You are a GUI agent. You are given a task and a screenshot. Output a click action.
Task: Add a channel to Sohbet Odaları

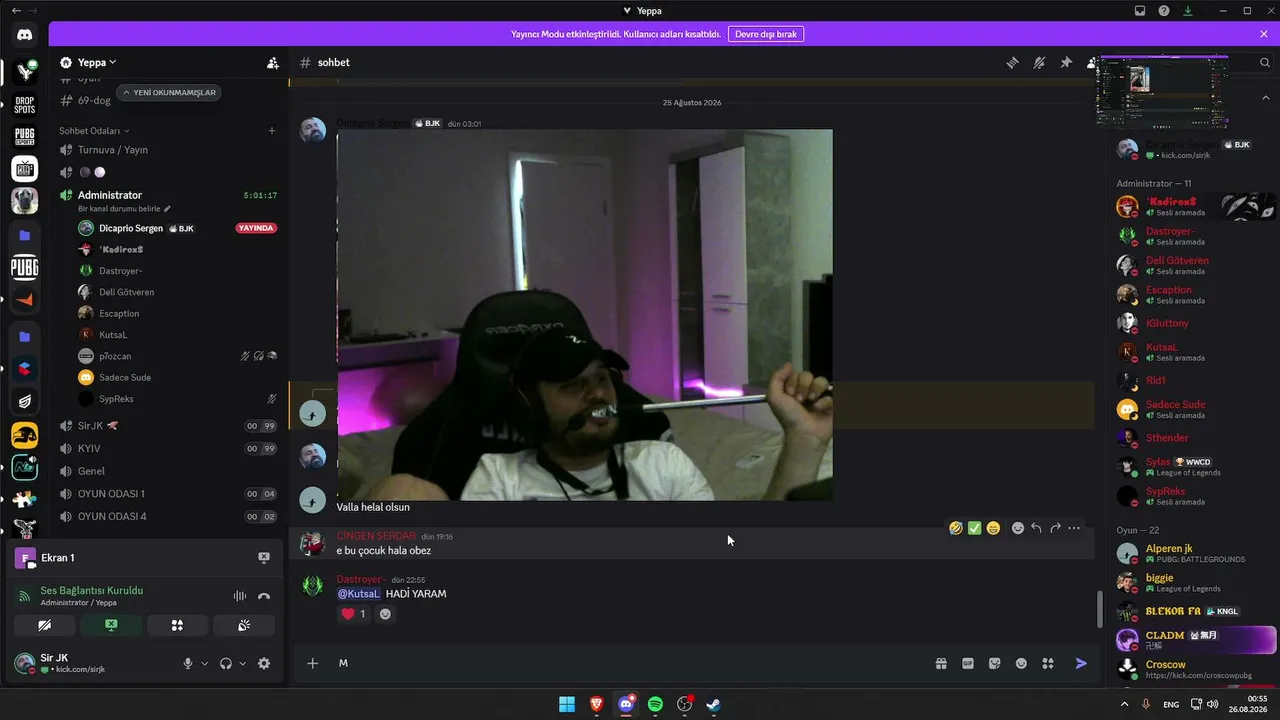click(x=272, y=131)
